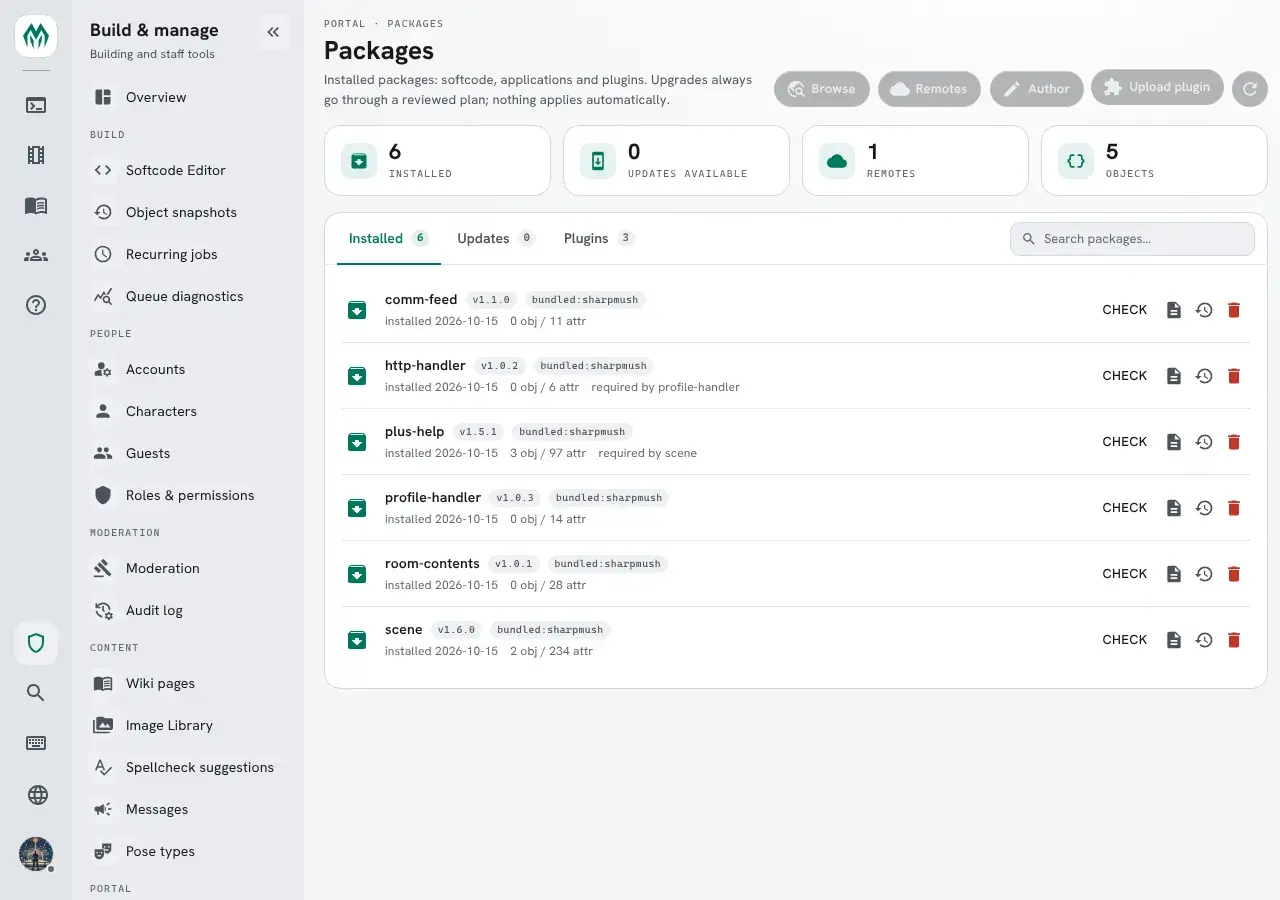Click the Author button
The width and height of the screenshot is (1280, 900).
(1037, 89)
